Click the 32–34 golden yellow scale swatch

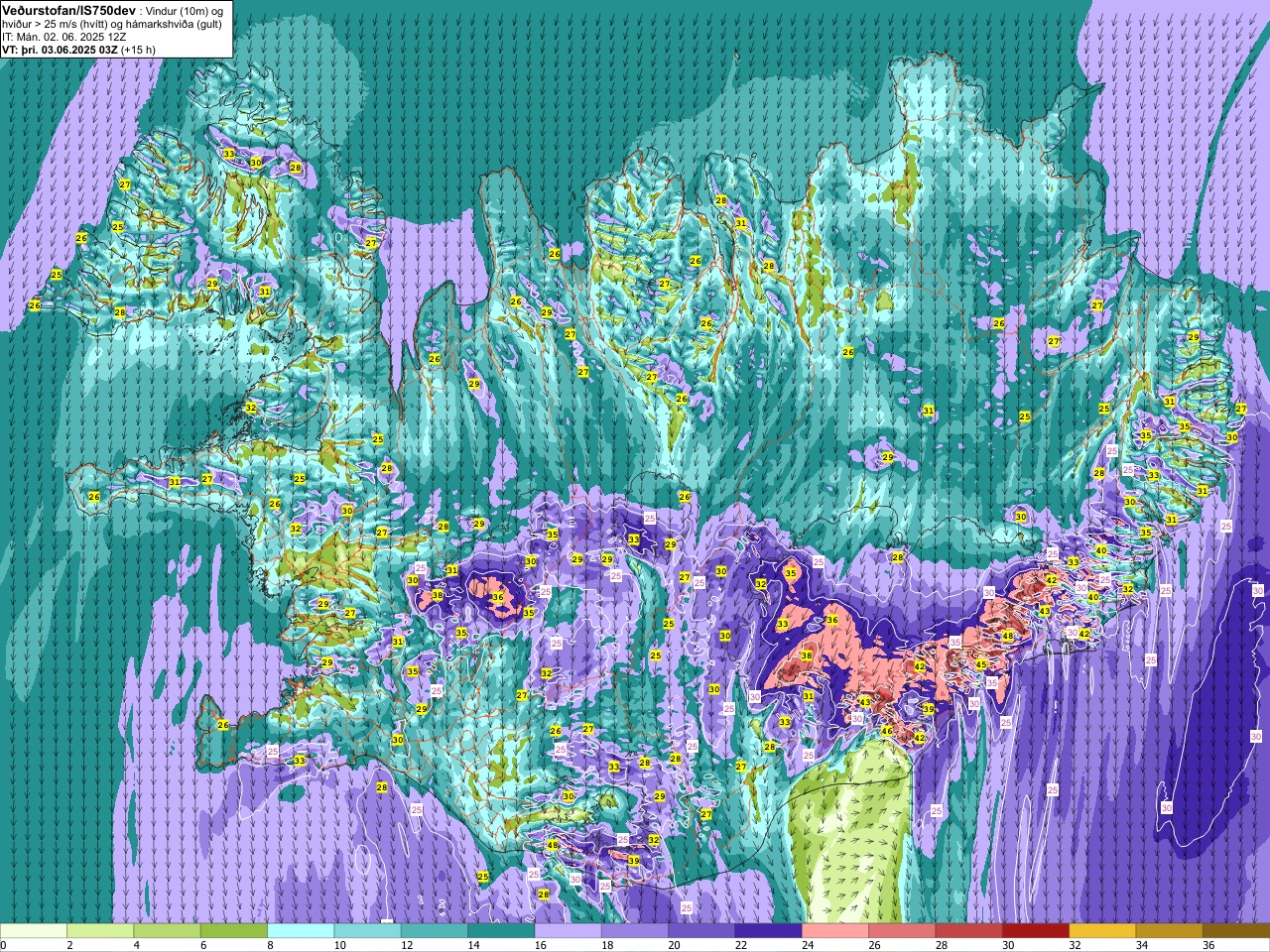[1101, 931]
